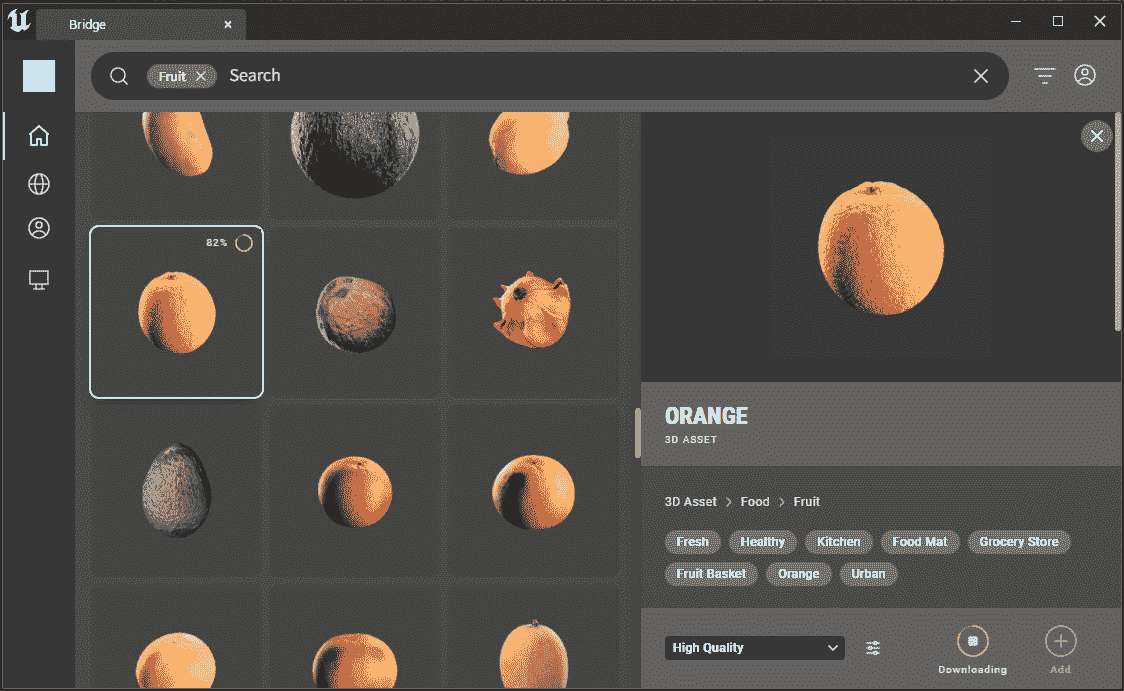Click the Fruit Basket tag link
1124x691 pixels.
click(x=711, y=573)
